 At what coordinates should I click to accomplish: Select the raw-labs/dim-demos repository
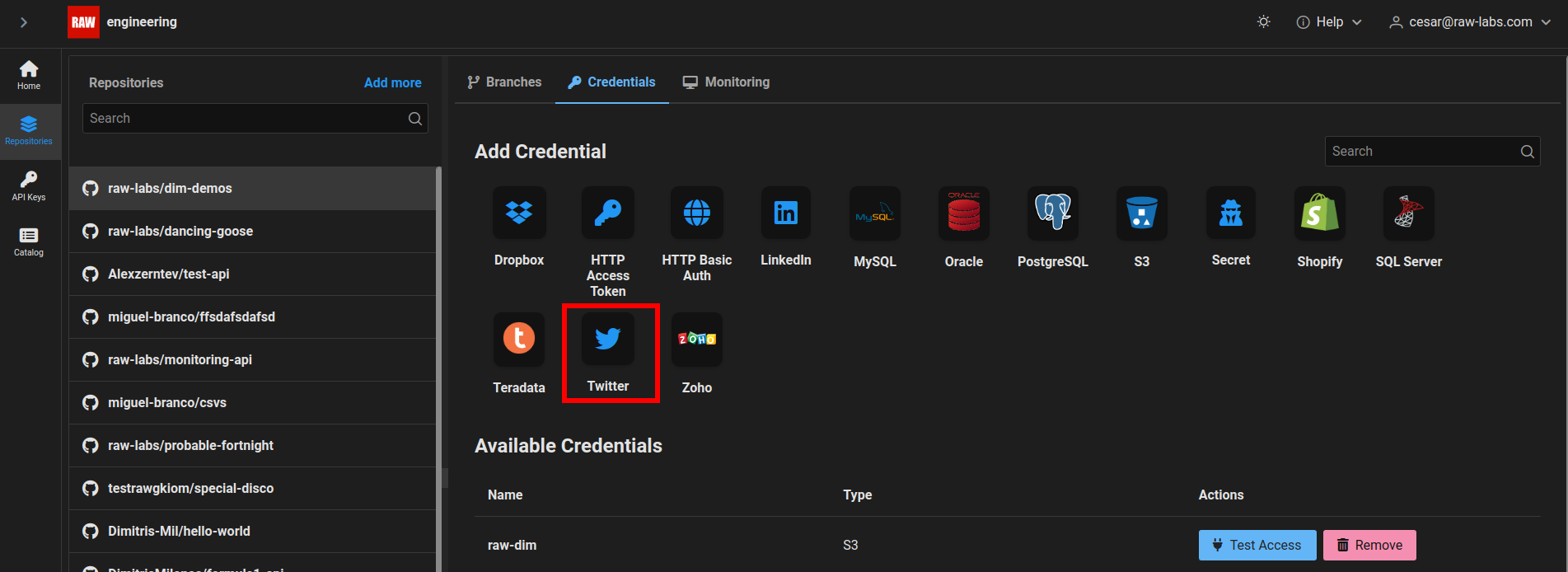[x=252, y=189]
